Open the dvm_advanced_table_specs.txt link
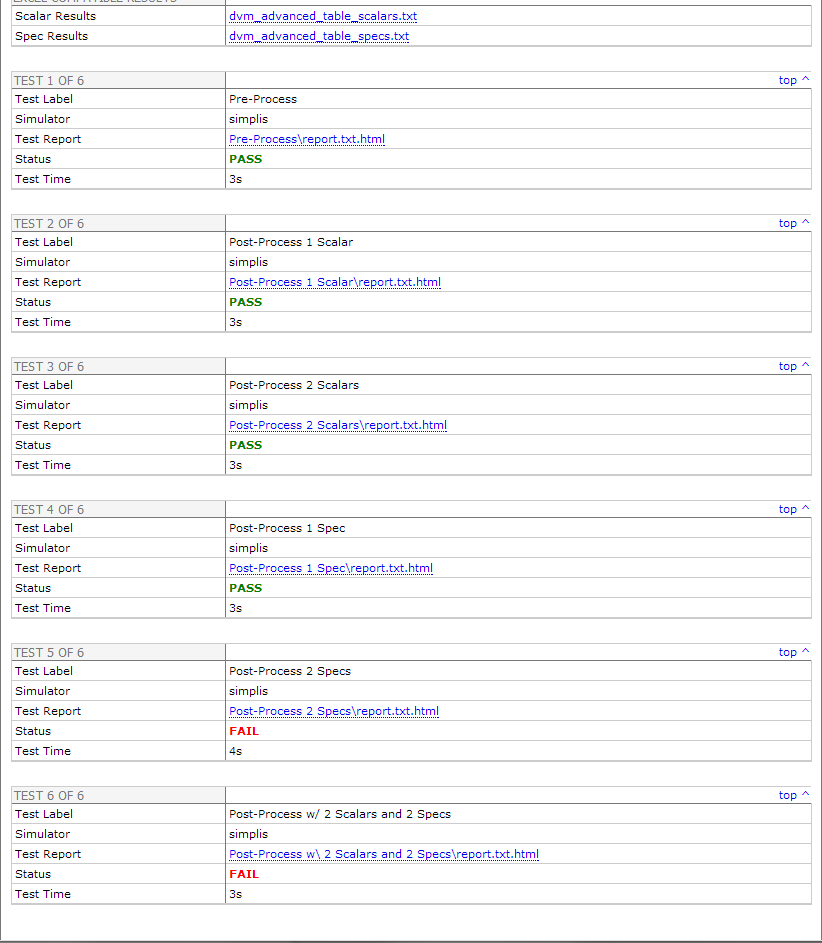Image resolution: width=822 pixels, height=943 pixels. tap(318, 36)
